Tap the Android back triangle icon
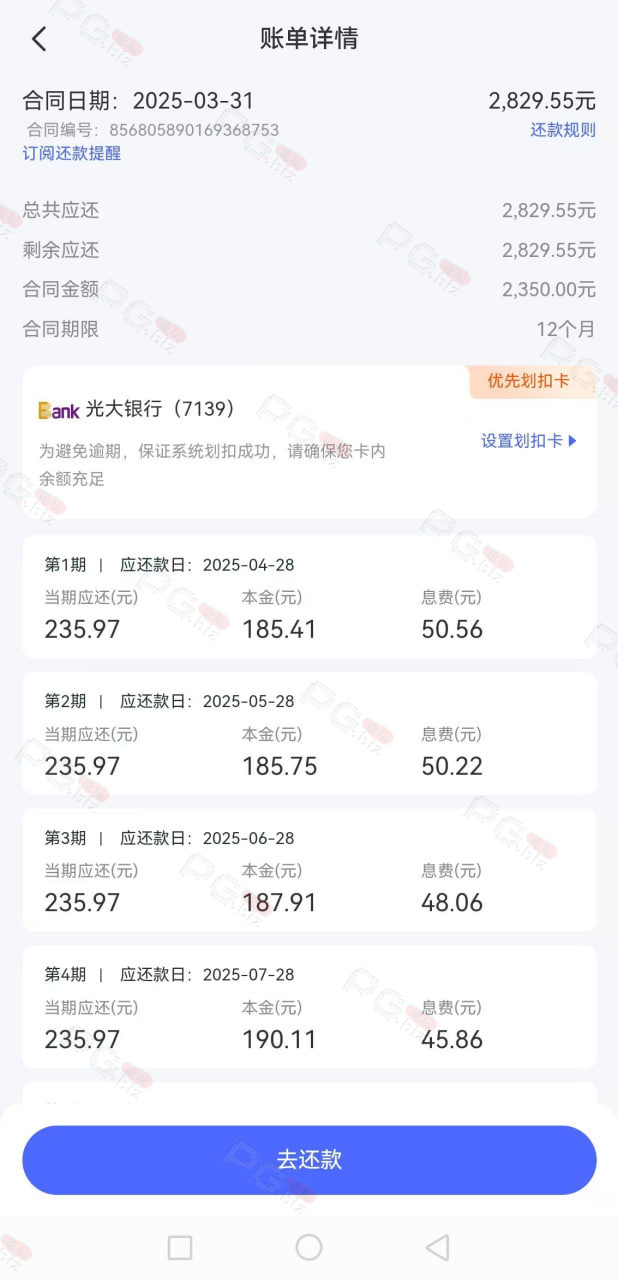 (437, 1247)
